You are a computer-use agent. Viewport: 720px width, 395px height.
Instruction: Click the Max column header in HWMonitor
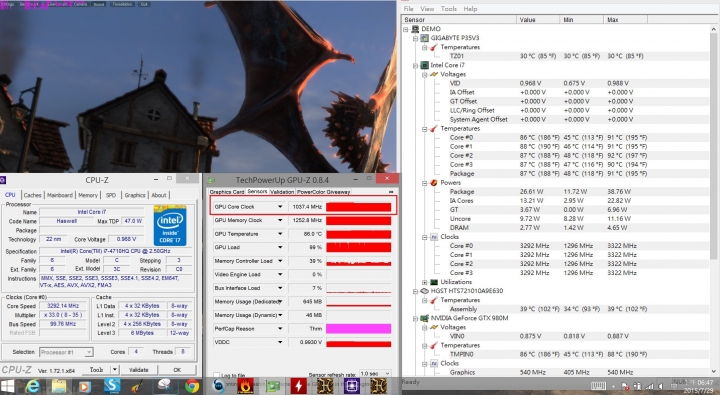pyautogui.click(x=625, y=20)
